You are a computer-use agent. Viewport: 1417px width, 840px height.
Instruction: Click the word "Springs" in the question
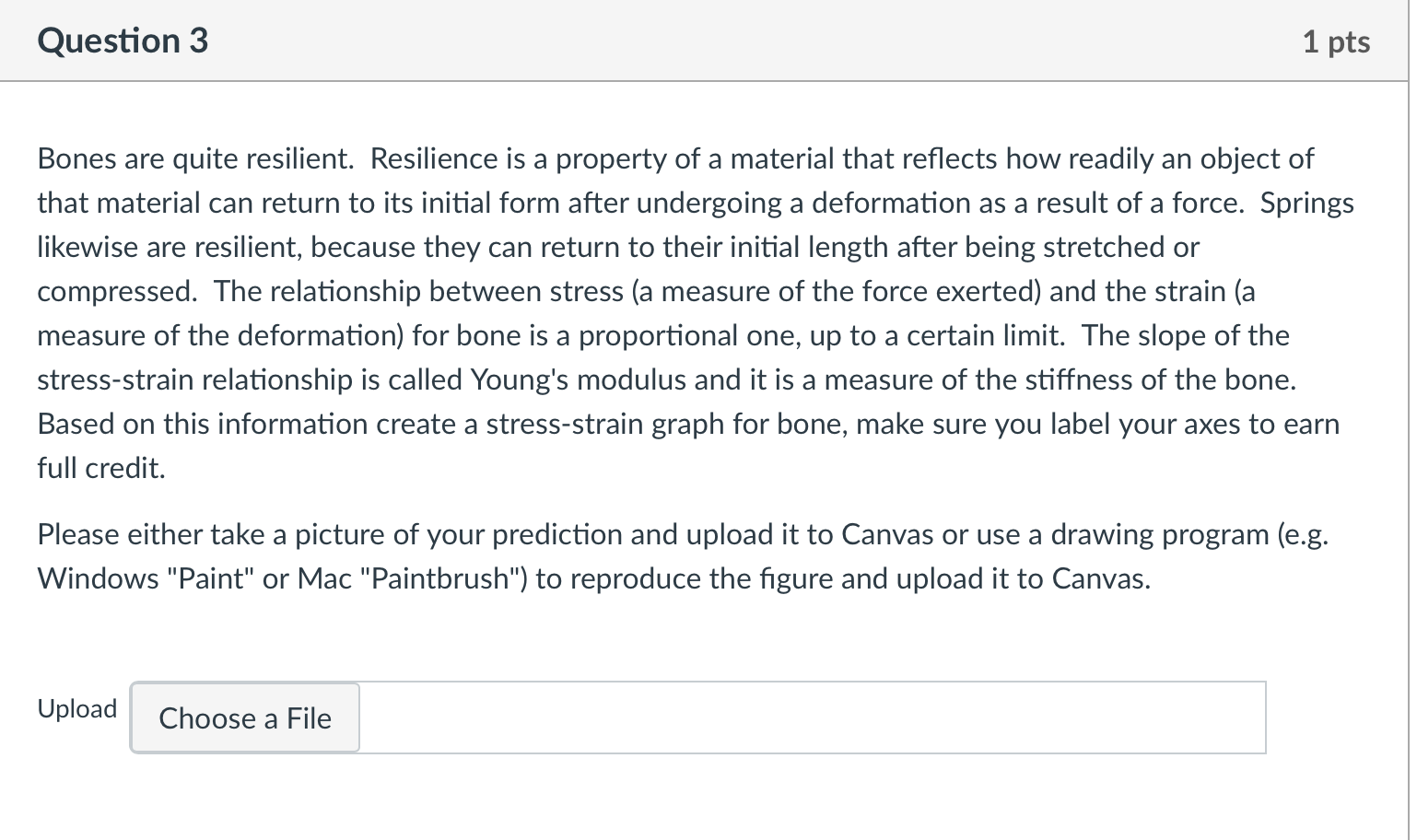(1306, 203)
